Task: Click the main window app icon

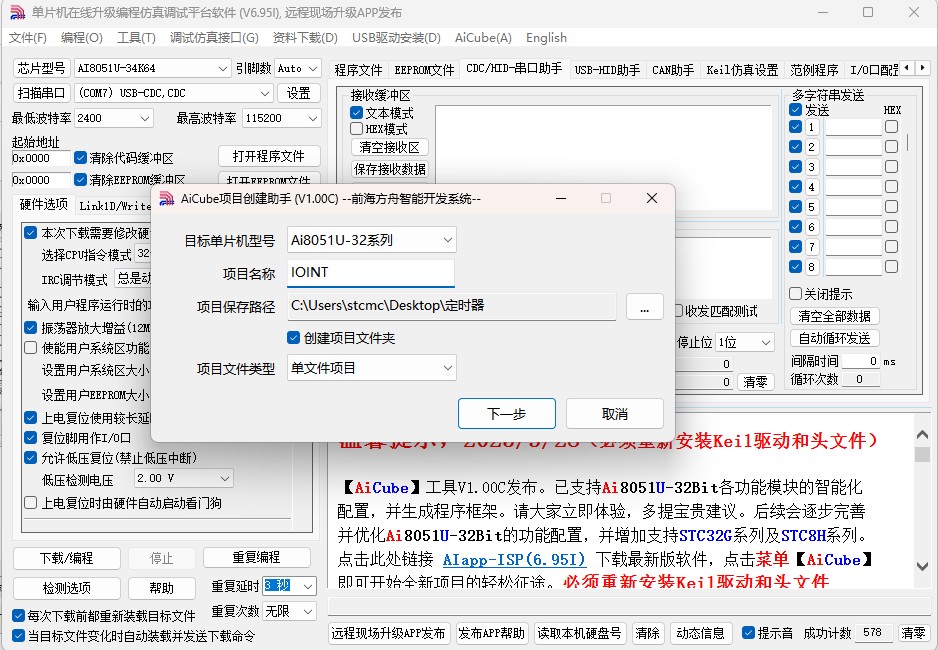Action: 17,13
